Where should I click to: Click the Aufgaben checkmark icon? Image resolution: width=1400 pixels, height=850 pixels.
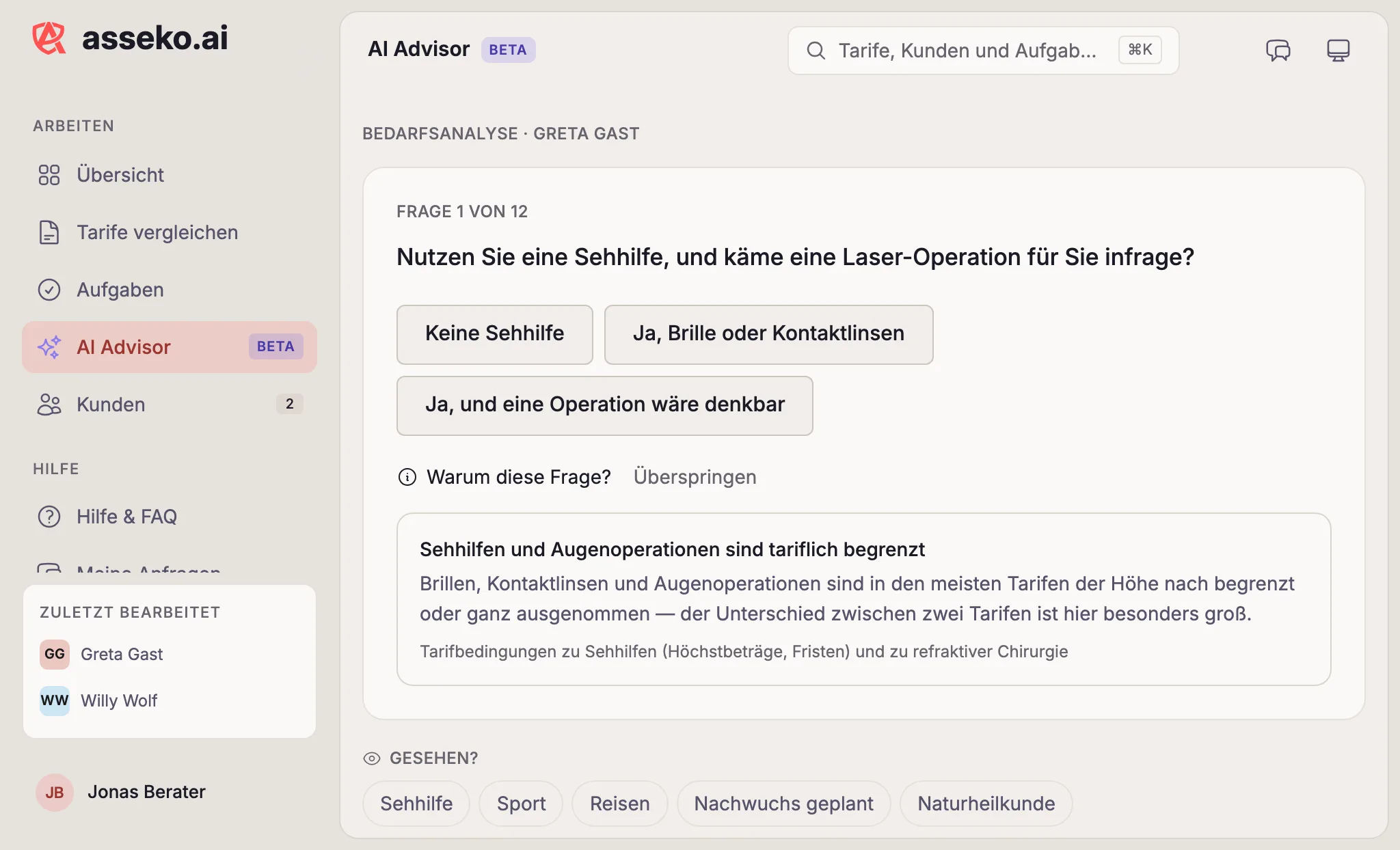[x=49, y=290]
